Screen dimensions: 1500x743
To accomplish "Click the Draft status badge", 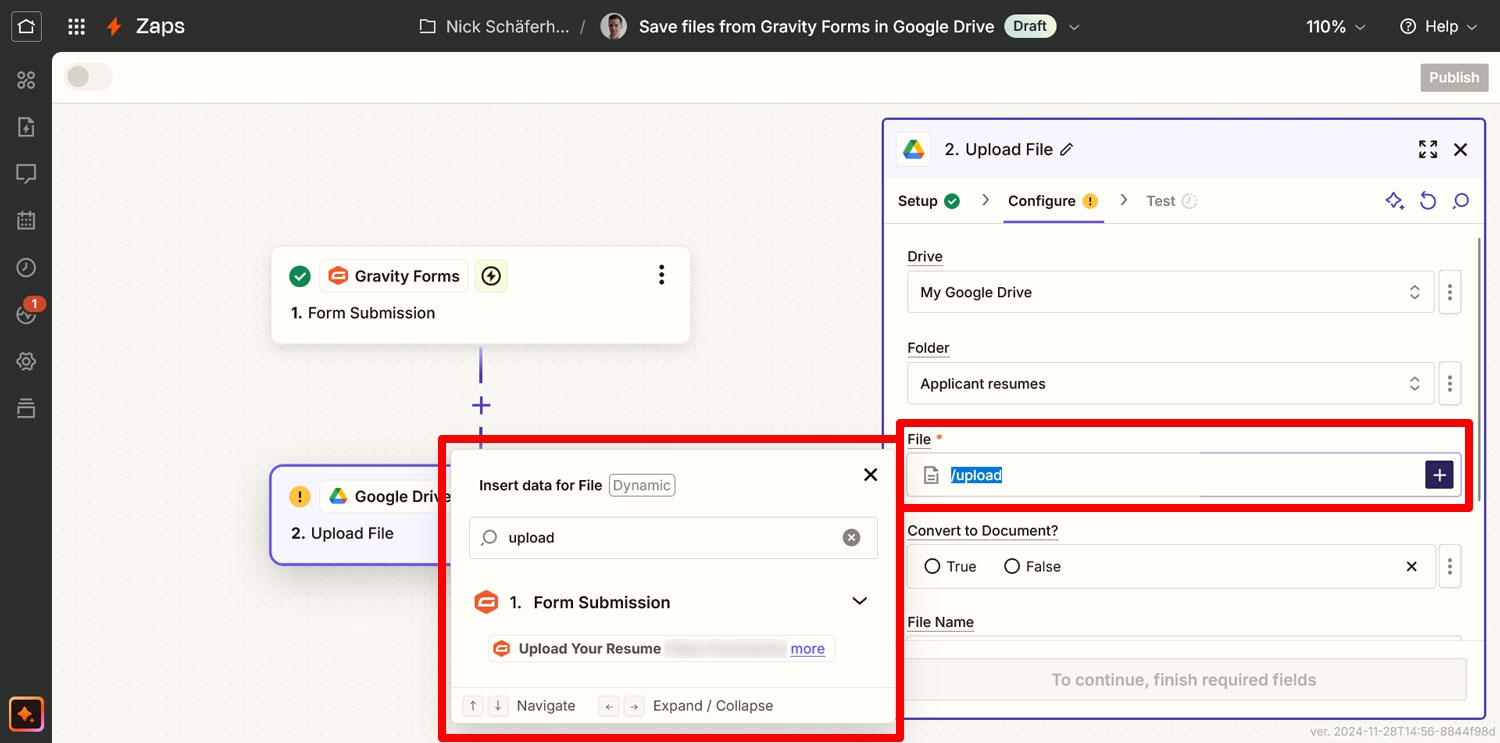I will tap(1029, 26).
